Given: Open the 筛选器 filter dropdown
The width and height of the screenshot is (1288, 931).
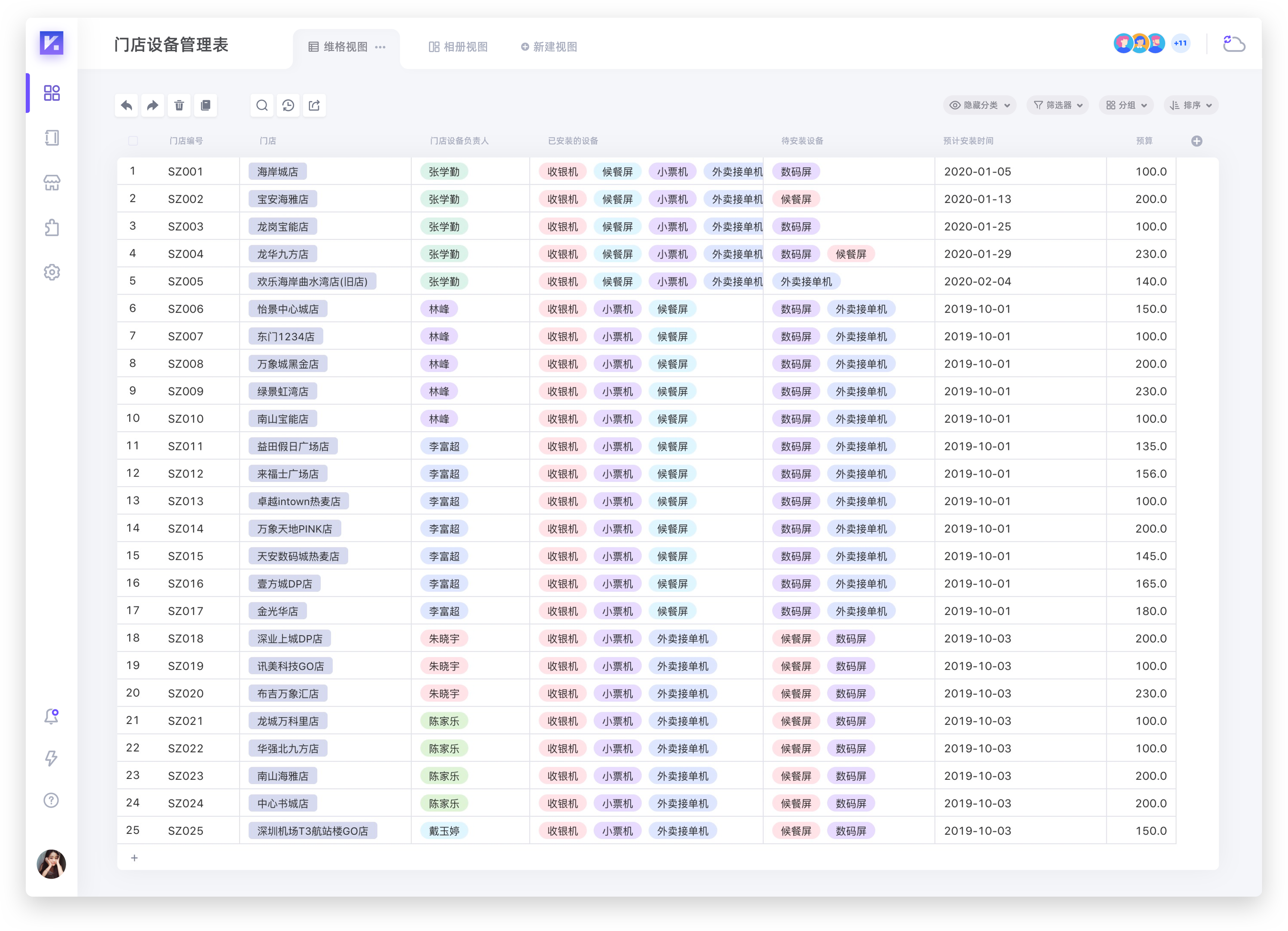Looking at the screenshot, I should tap(1057, 106).
